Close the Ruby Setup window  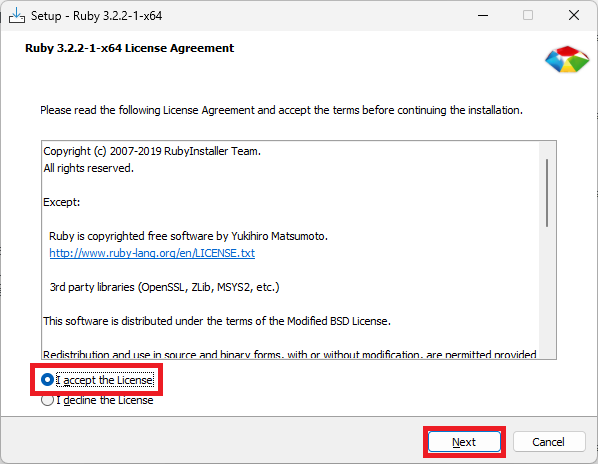(574, 16)
